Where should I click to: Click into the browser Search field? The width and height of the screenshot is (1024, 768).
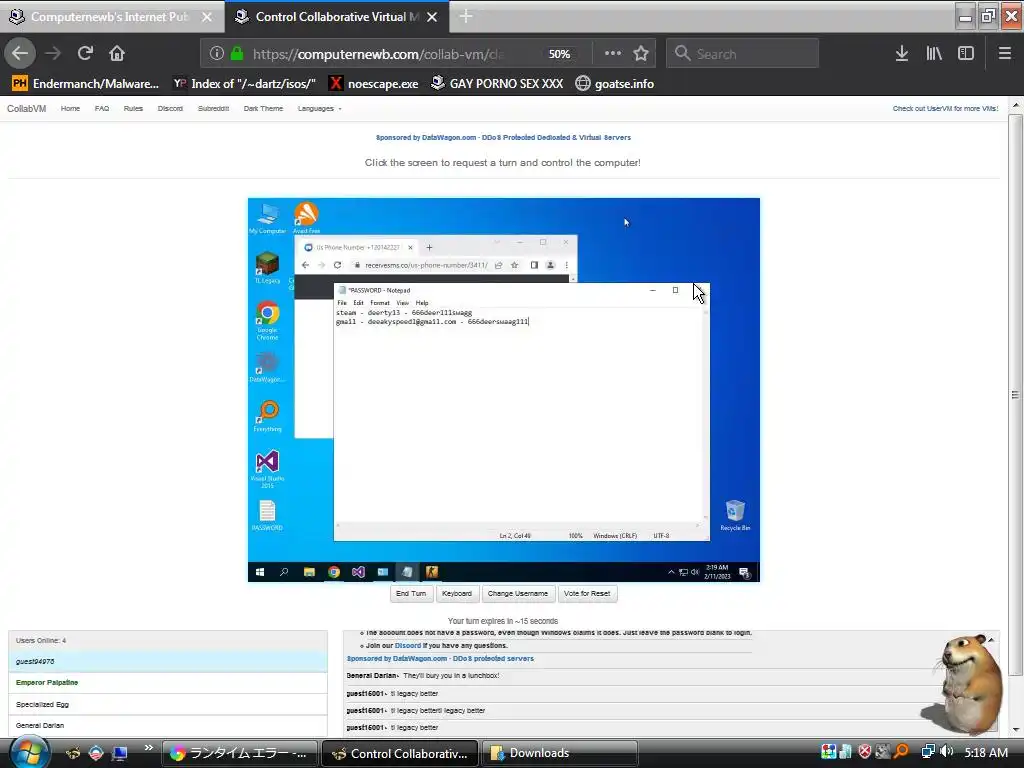743,54
